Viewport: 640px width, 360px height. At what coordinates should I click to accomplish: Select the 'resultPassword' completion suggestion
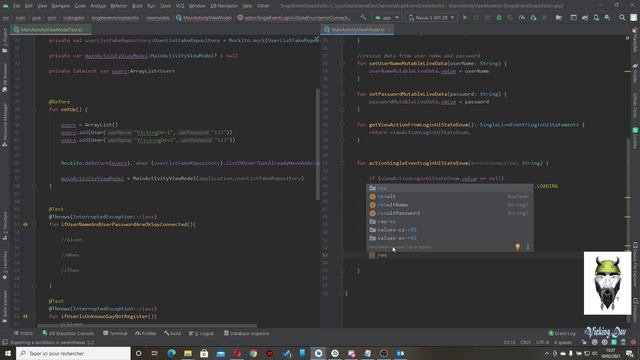tap(449, 213)
